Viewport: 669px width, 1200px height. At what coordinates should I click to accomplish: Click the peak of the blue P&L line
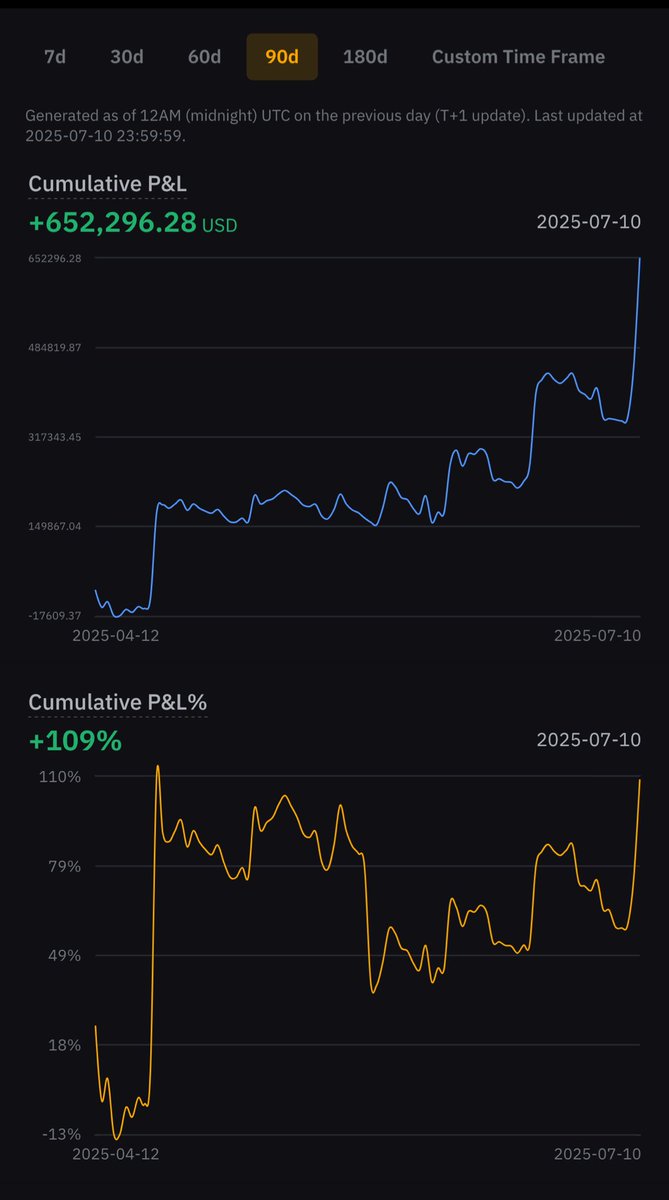coord(639,259)
